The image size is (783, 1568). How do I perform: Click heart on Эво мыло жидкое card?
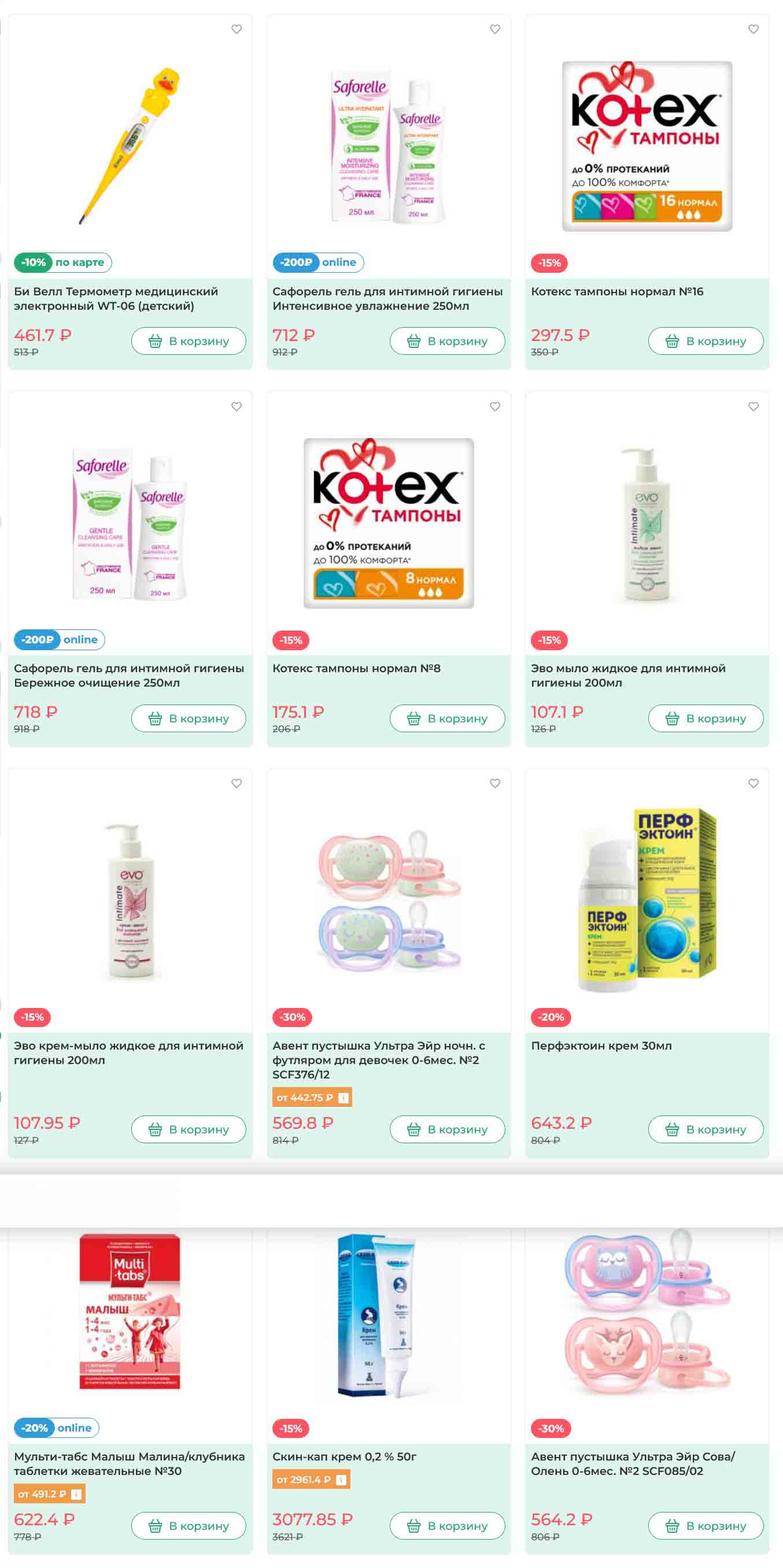[753, 407]
